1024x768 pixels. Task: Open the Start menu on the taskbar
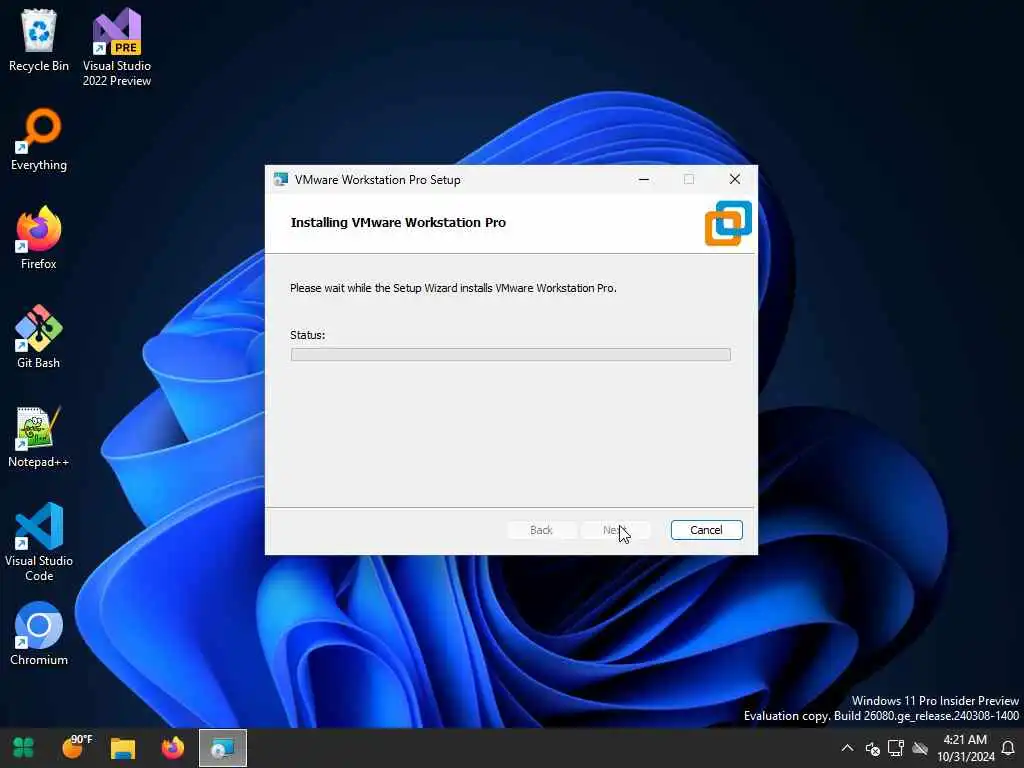click(x=24, y=748)
